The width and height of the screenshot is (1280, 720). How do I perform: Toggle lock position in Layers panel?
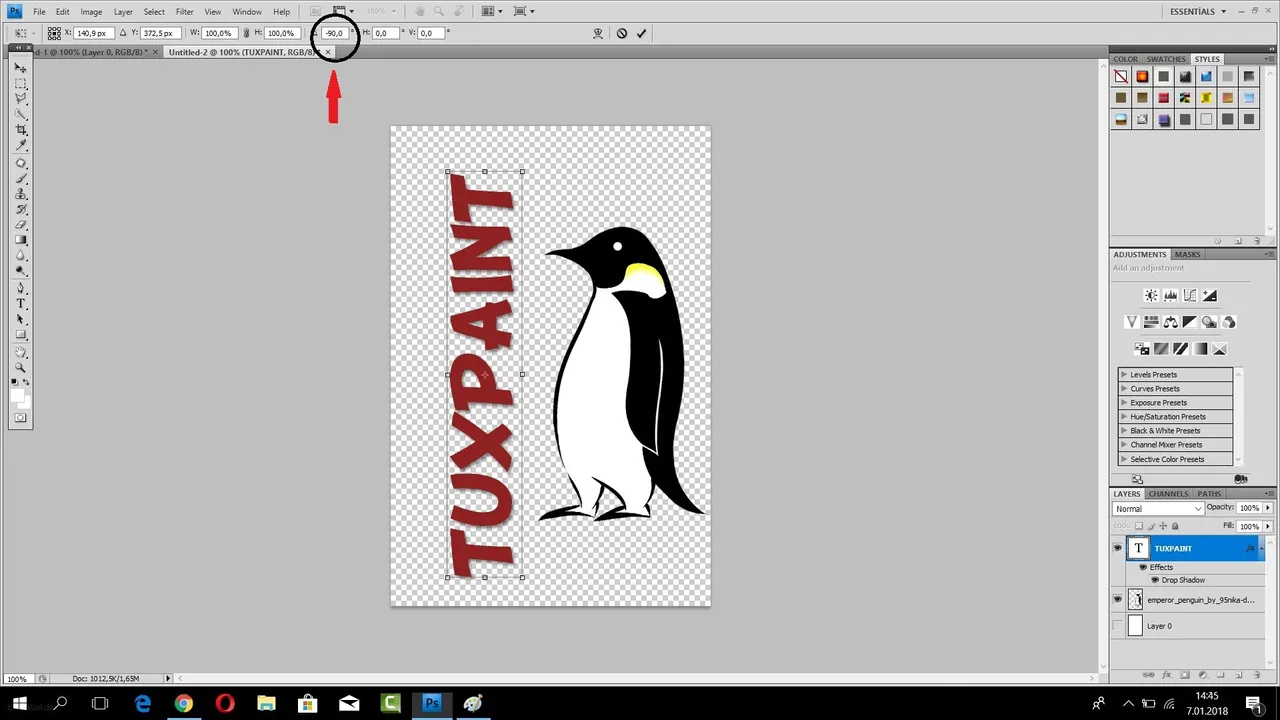1163,526
